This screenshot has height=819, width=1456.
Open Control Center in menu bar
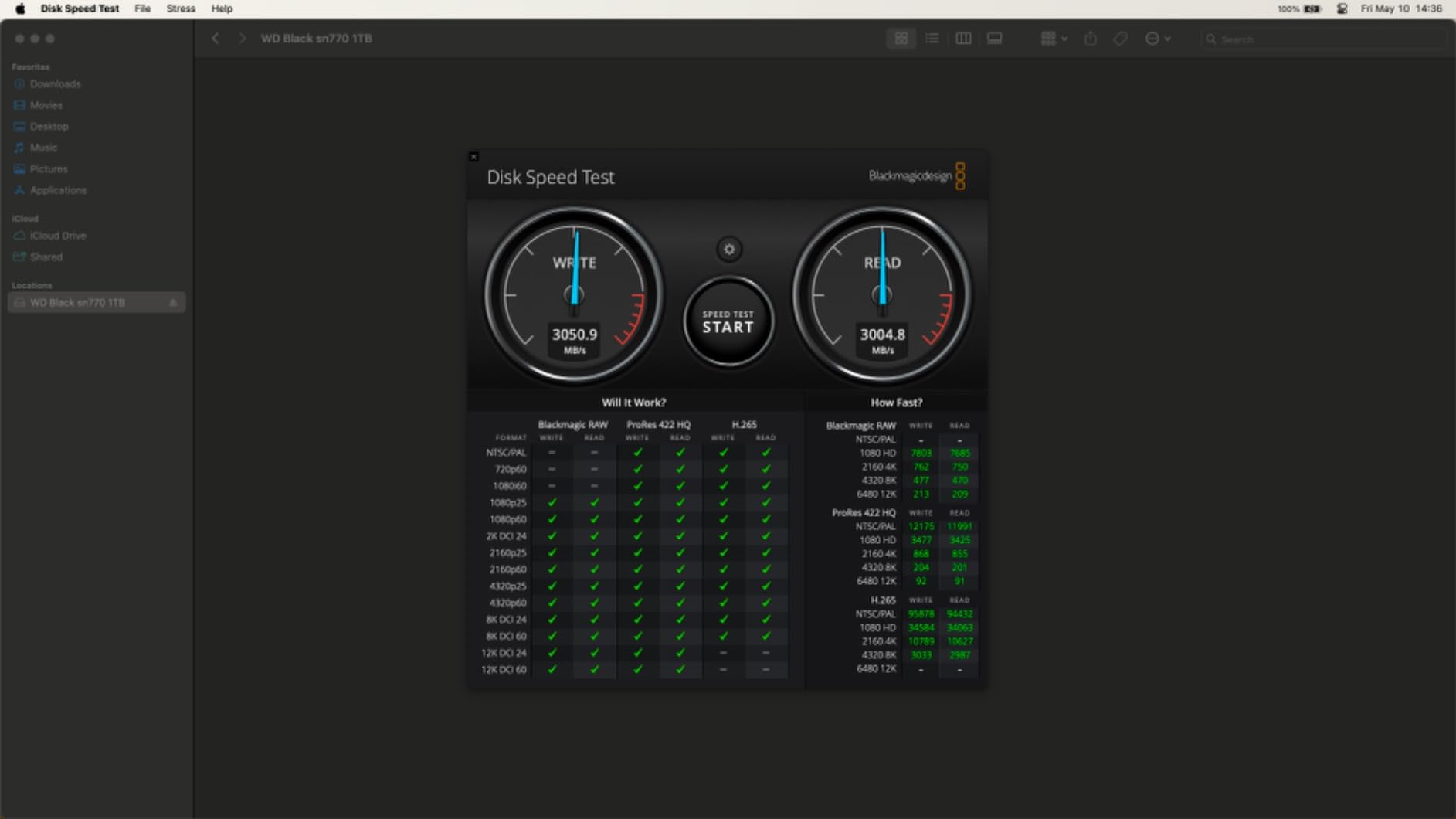pos(1342,8)
